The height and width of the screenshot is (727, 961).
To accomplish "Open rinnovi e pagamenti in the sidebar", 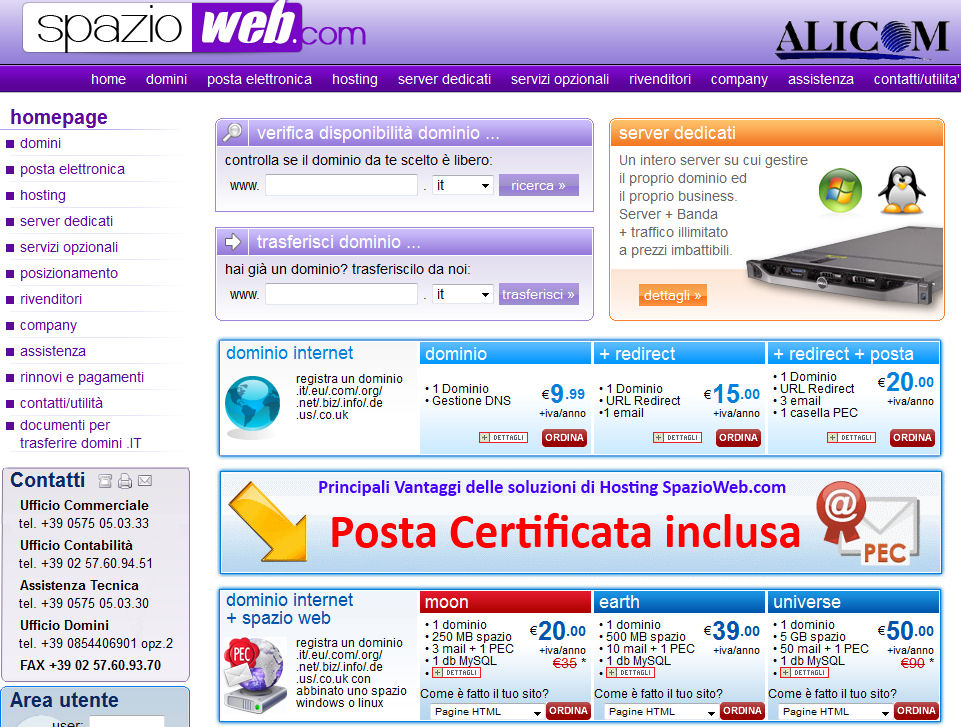I will (x=82, y=378).
